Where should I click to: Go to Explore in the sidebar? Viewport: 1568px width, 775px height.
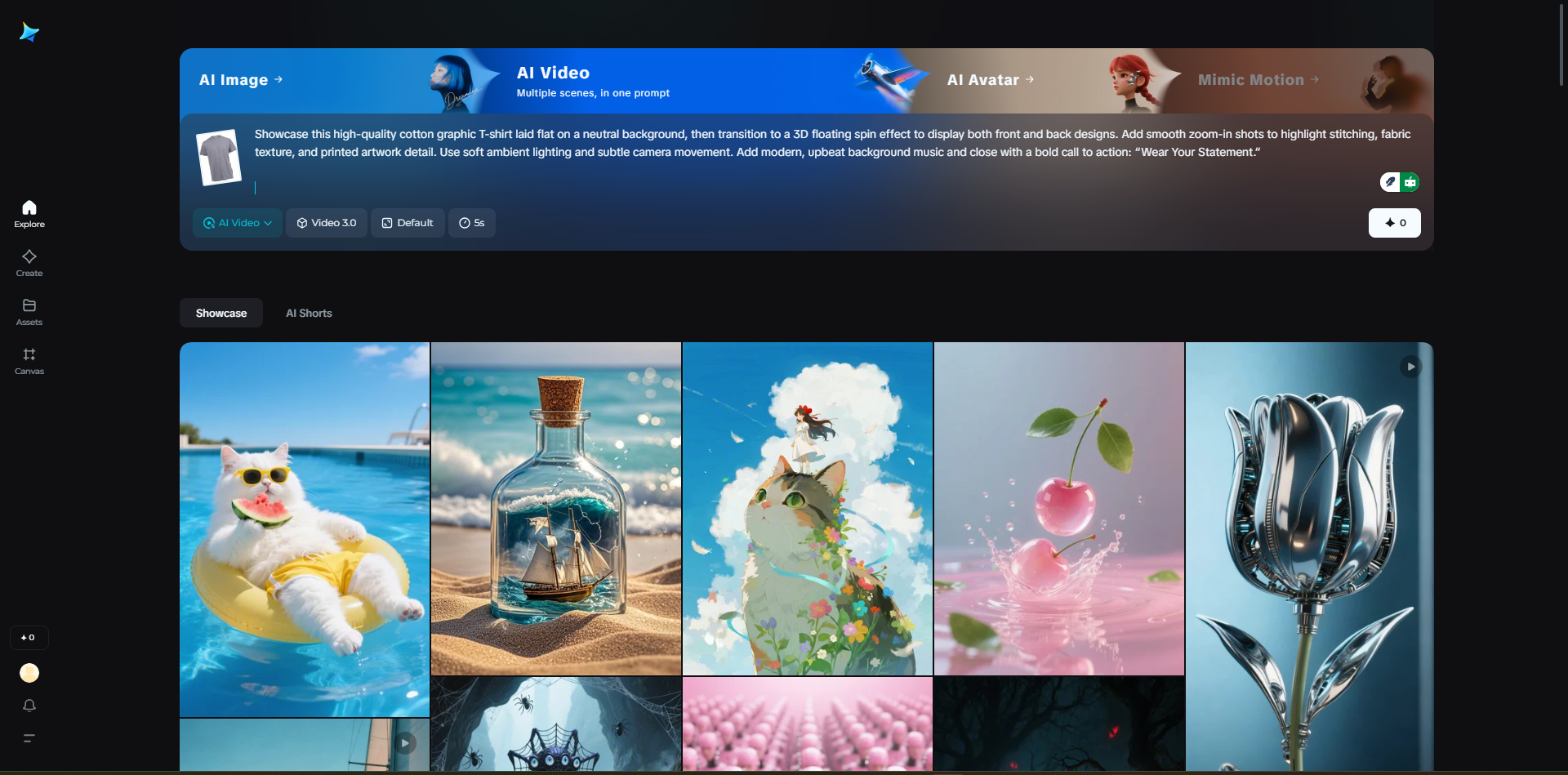[29, 214]
